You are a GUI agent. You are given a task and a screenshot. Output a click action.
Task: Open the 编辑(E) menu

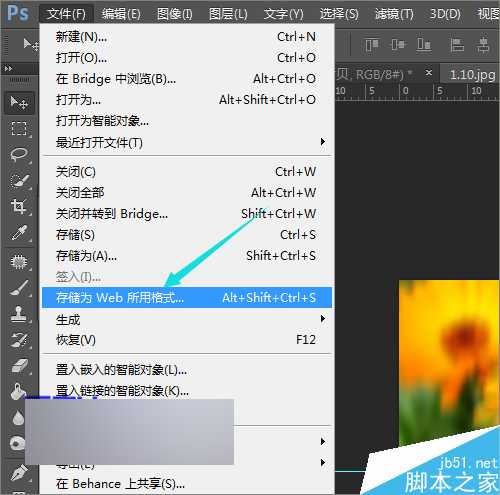point(121,14)
